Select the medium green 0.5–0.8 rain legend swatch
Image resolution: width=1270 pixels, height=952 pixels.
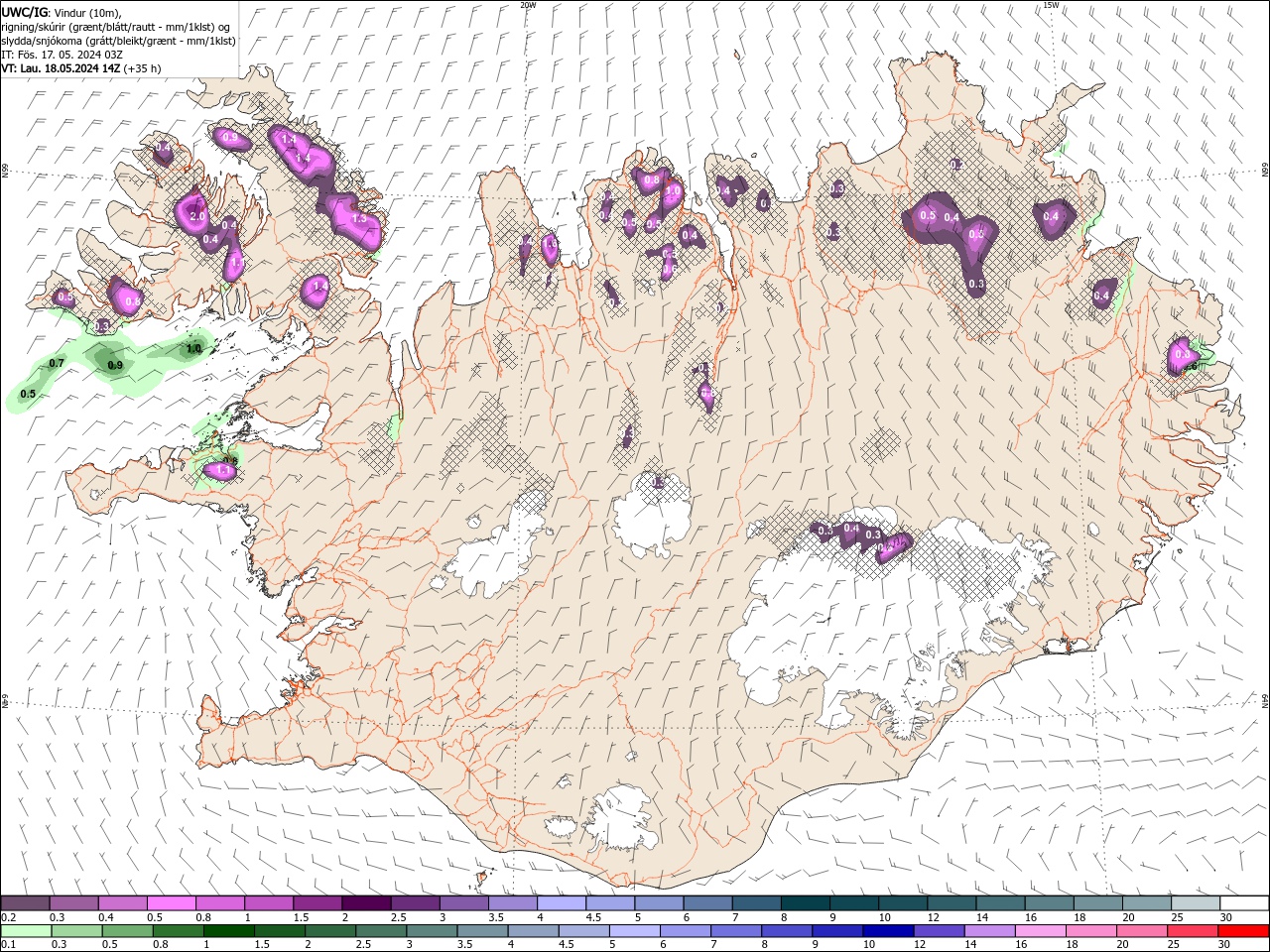click(127, 931)
